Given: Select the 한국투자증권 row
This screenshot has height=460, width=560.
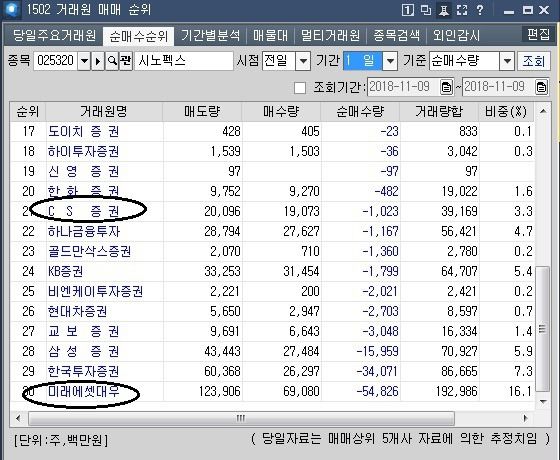Looking at the screenshot, I should [x=272, y=371].
